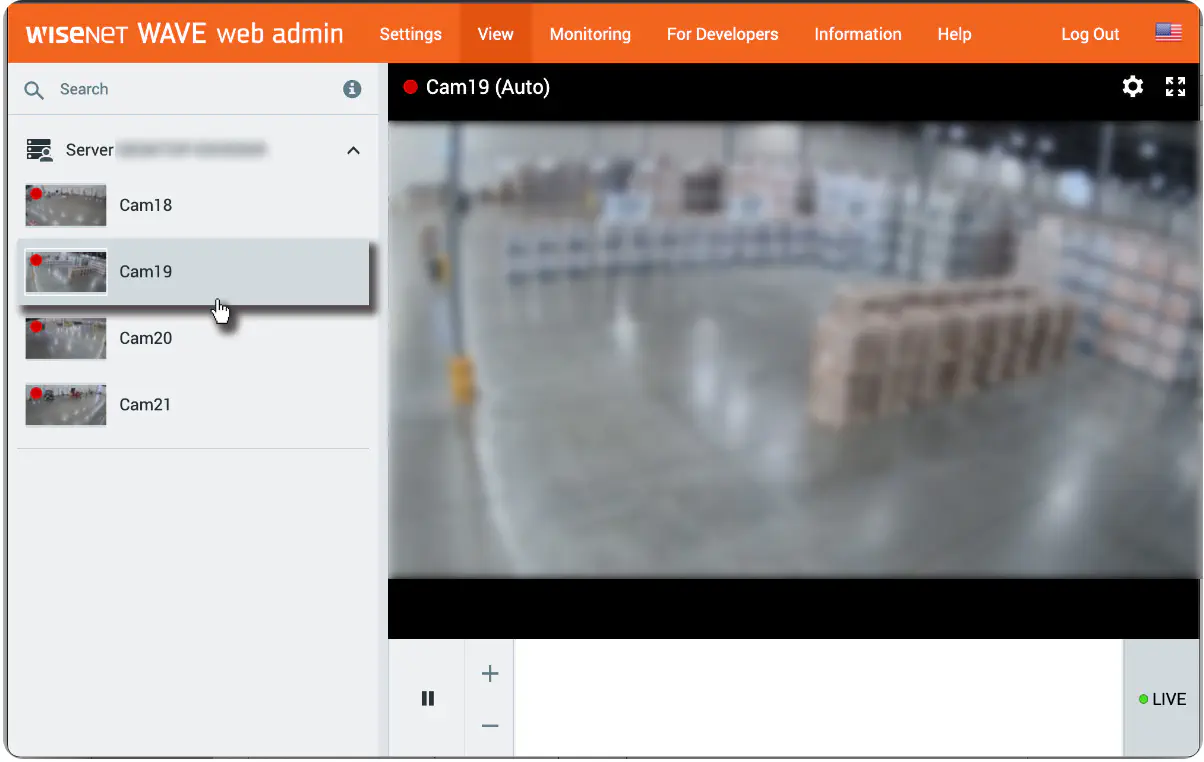
Task: Open the Monitoring menu
Action: point(590,34)
